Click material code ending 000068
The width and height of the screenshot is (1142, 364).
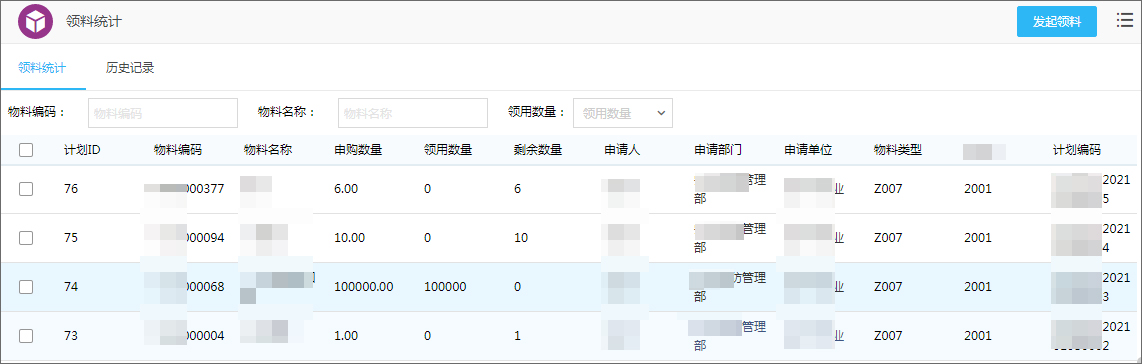tap(184, 287)
